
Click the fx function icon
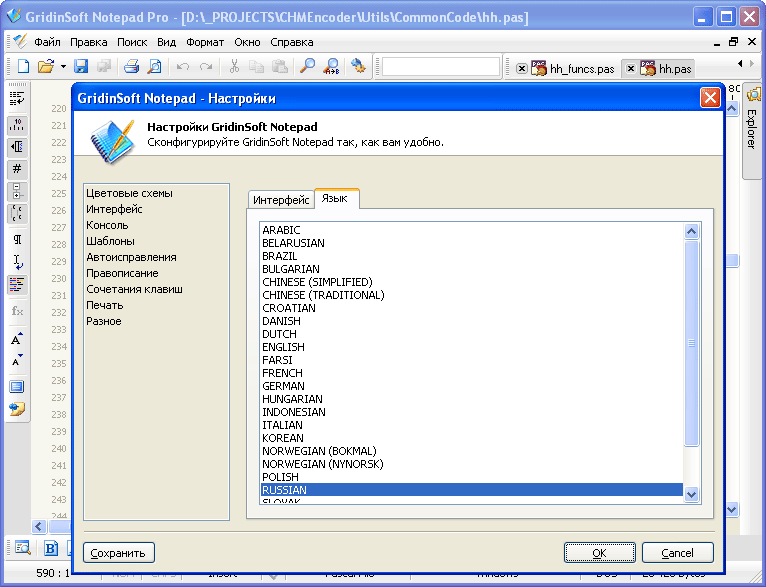click(x=17, y=311)
